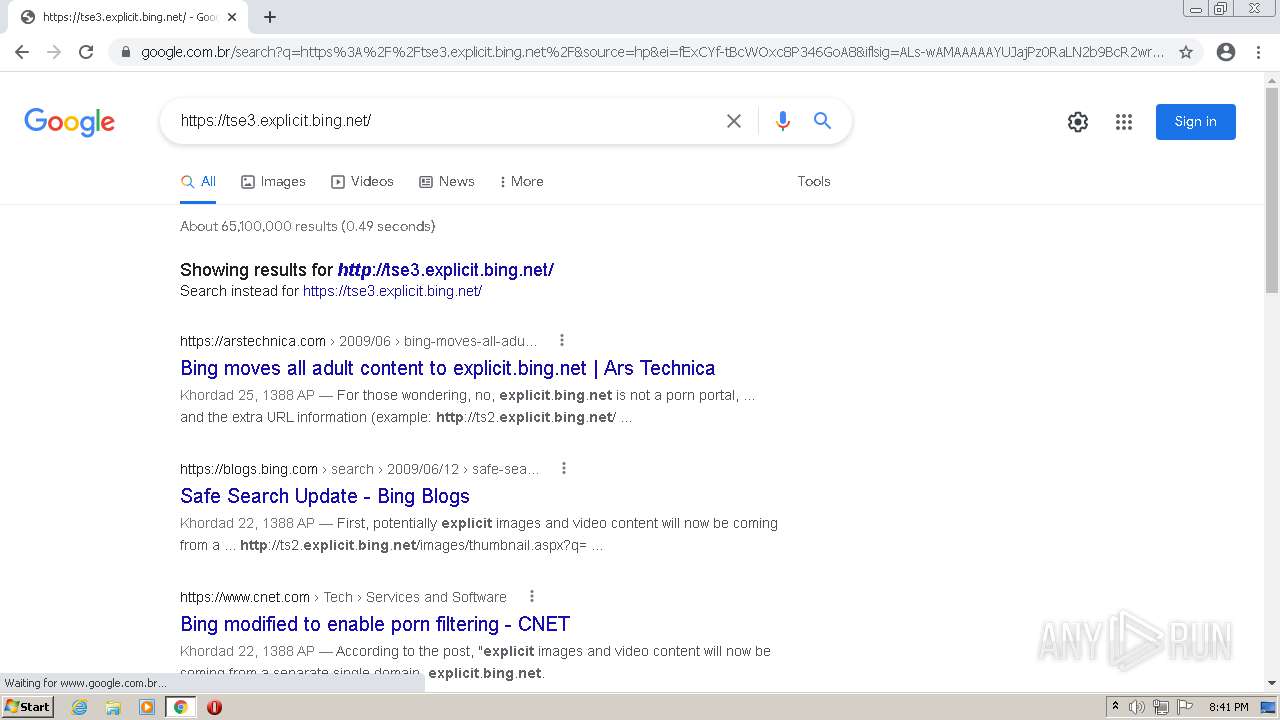Start voice search with microphone icon
The image size is (1280, 720).
pos(783,121)
